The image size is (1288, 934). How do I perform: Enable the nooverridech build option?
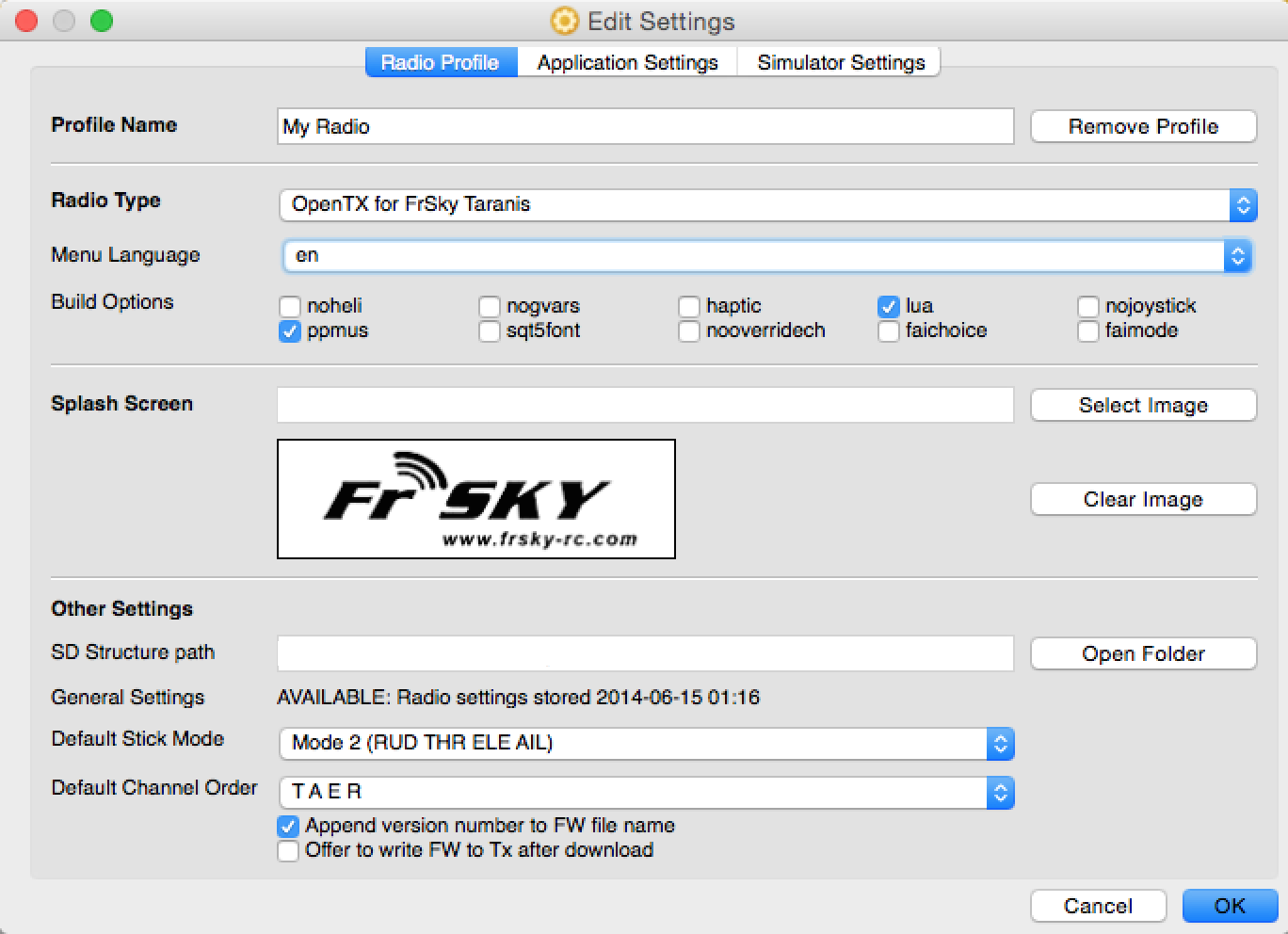[x=689, y=330]
